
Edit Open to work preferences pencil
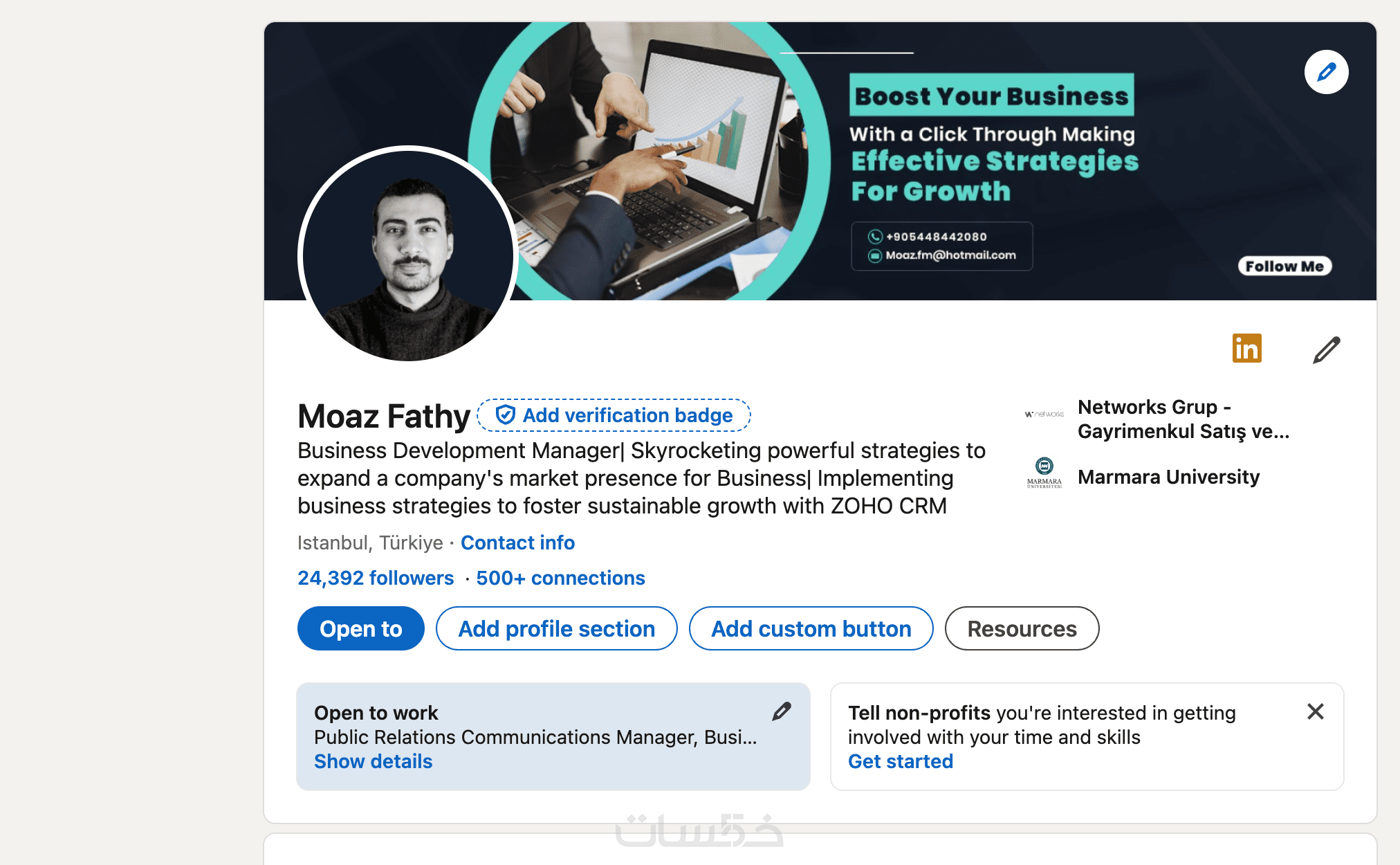tap(782, 711)
